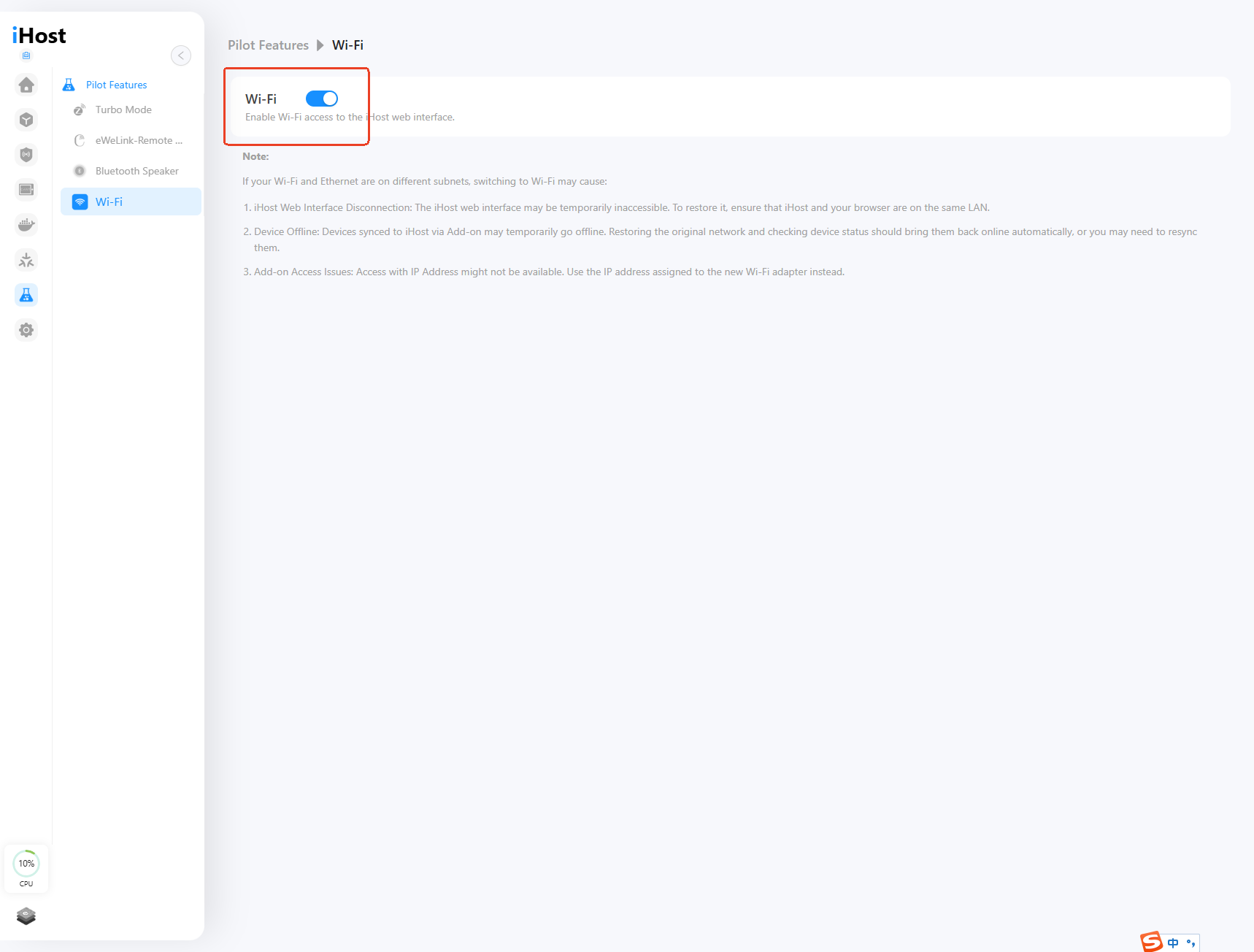The width and height of the screenshot is (1254, 952).
Task: Open the Security shield icon in the sidebar
Action: [x=26, y=155]
